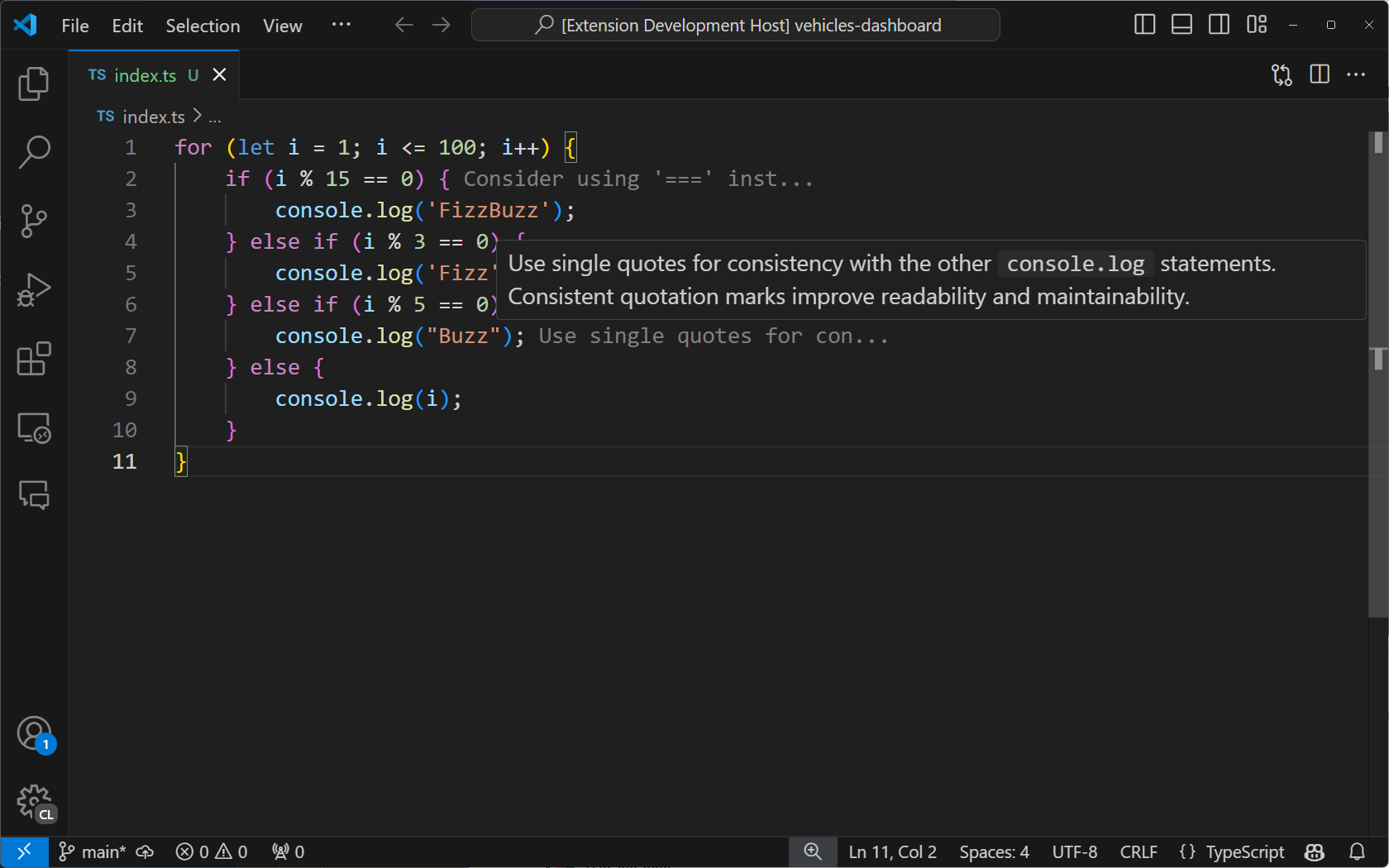Viewport: 1389px width, 868px height.
Task: Show notifications via the bell icon
Action: point(1358,851)
